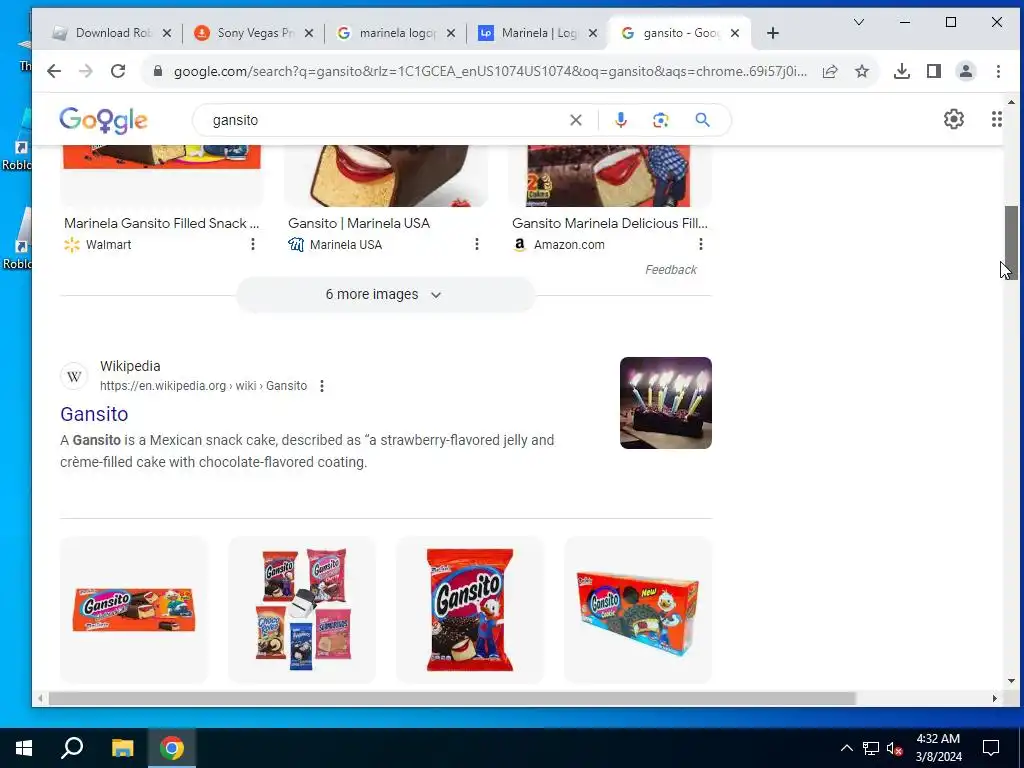Click network icon in system tray
Screen dimensions: 1024x768
(x=871, y=748)
